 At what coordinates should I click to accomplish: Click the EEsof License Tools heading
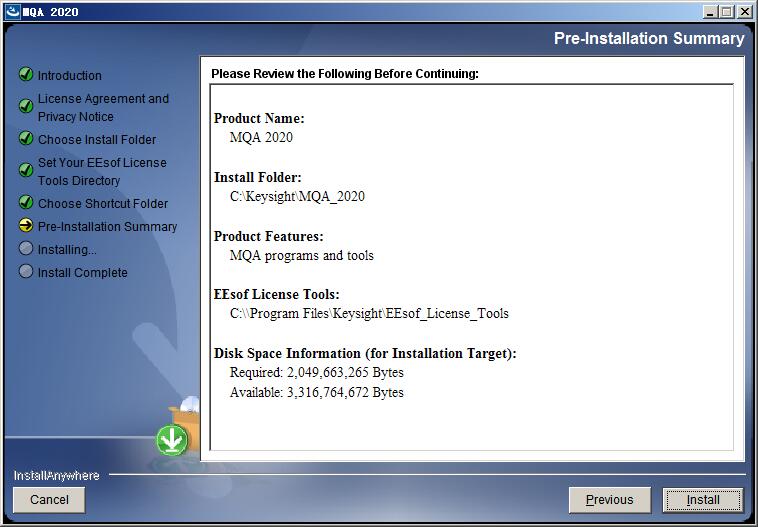click(x=277, y=294)
